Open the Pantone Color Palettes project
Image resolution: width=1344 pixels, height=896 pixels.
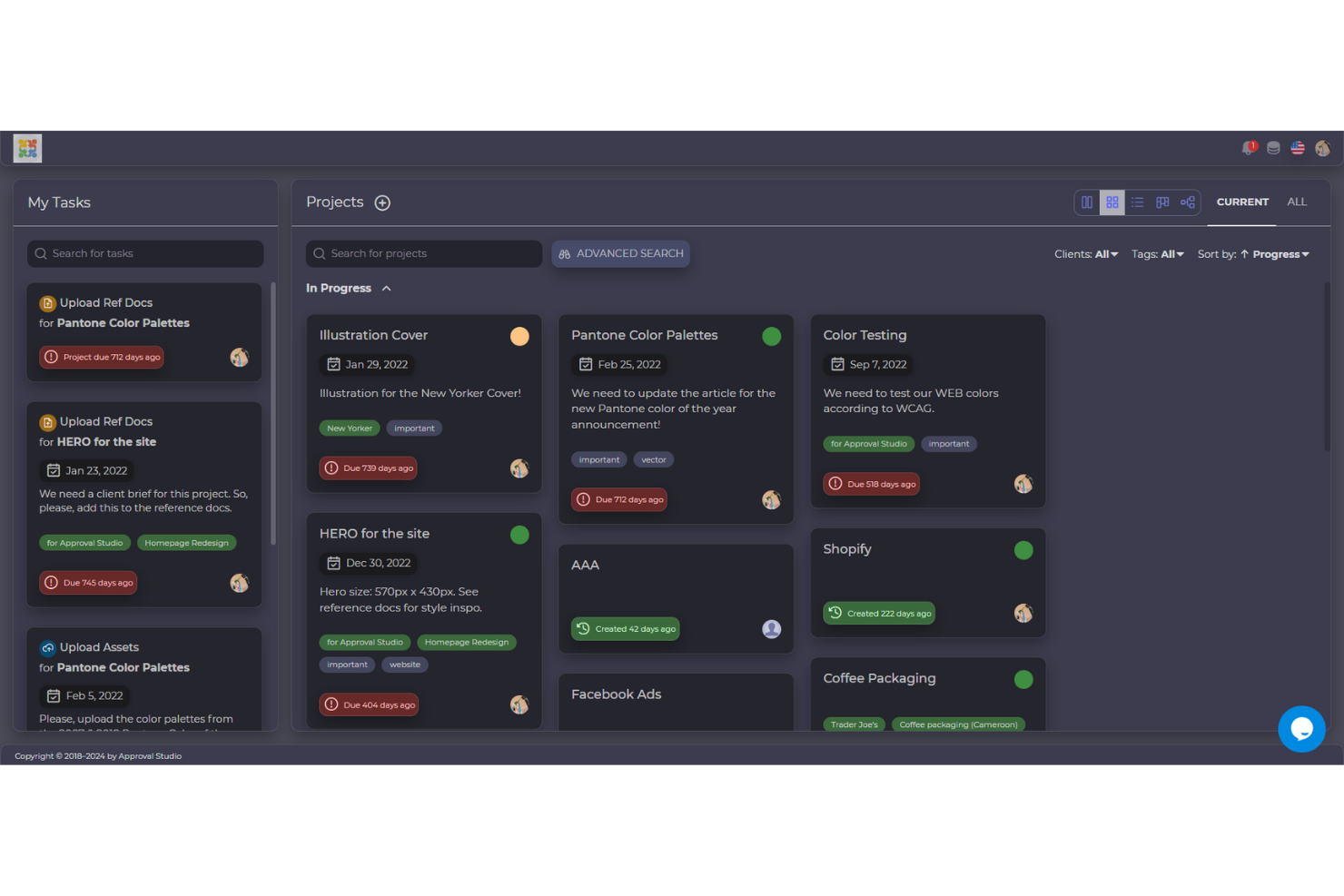(x=676, y=419)
